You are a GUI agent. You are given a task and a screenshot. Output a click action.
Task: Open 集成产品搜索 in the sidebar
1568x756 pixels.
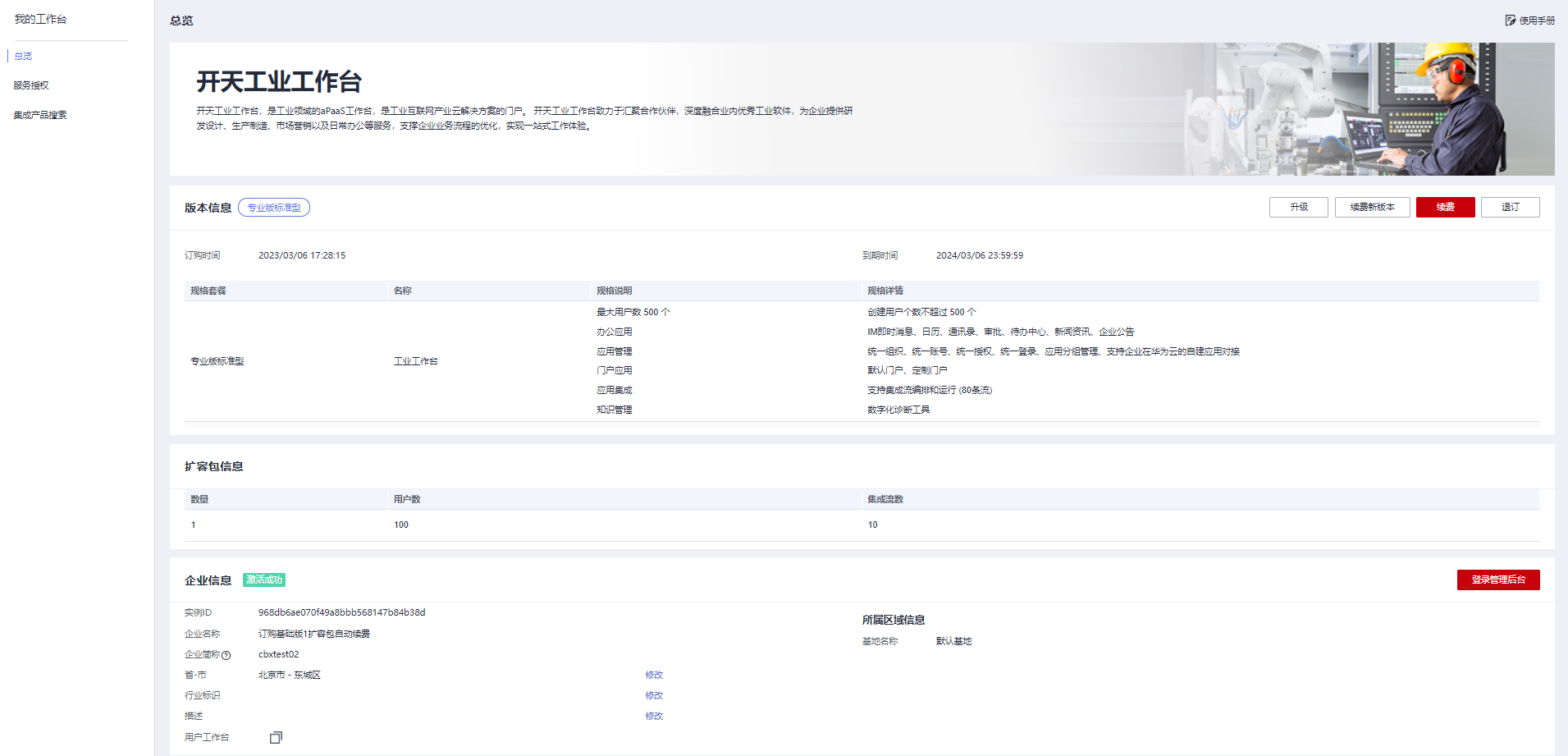click(40, 115)
